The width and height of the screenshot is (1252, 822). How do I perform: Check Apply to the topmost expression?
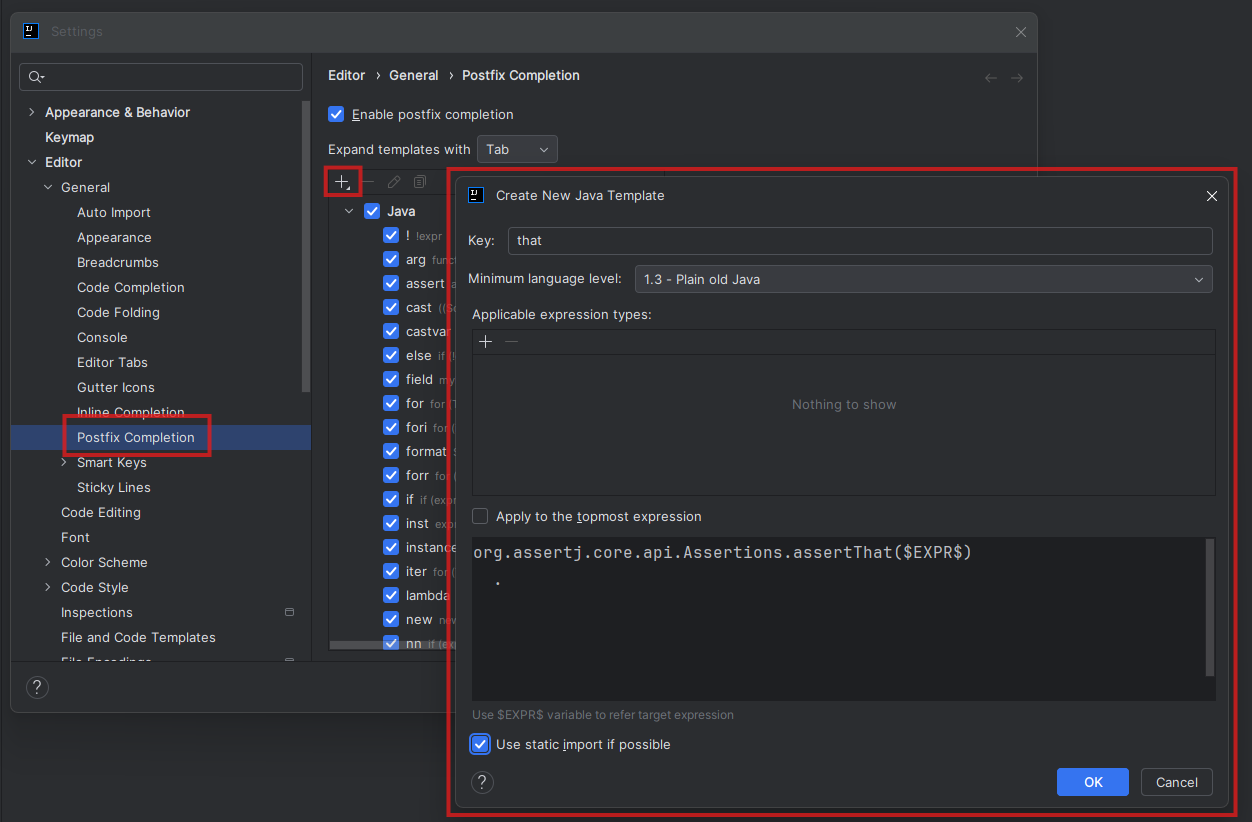coord(480,516)
